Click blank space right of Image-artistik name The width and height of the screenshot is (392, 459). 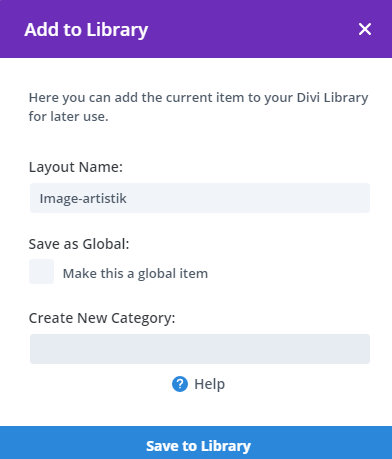coord(247,198)
